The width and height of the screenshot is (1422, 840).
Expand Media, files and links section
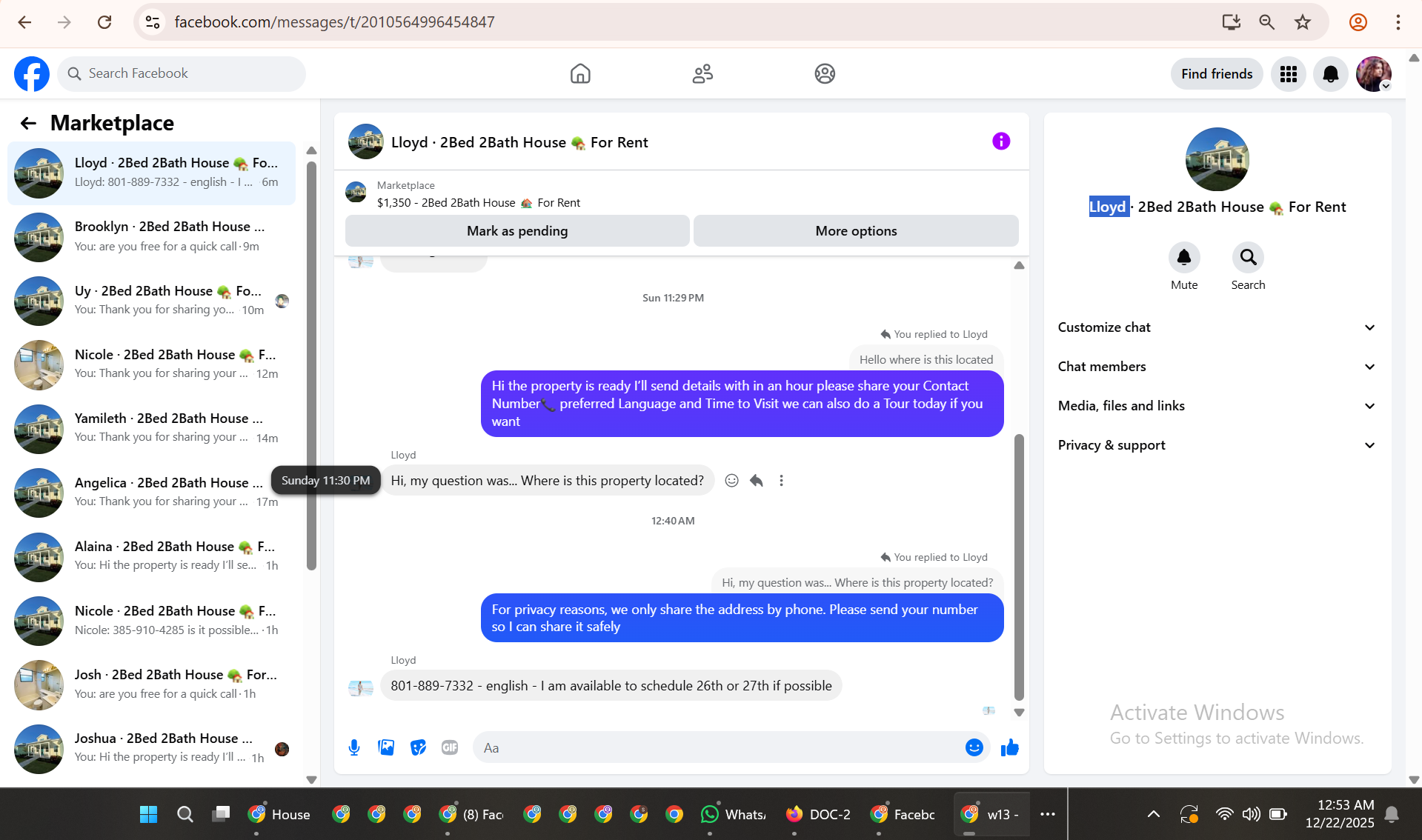[1217, 406]
